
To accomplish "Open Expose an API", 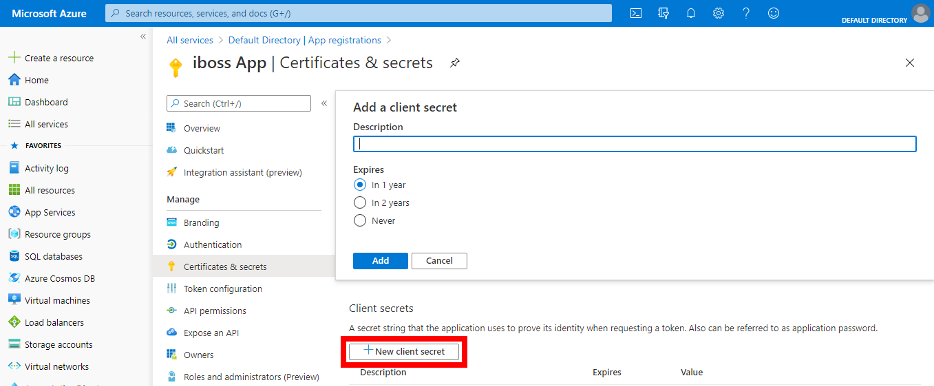I will [203, 332].
